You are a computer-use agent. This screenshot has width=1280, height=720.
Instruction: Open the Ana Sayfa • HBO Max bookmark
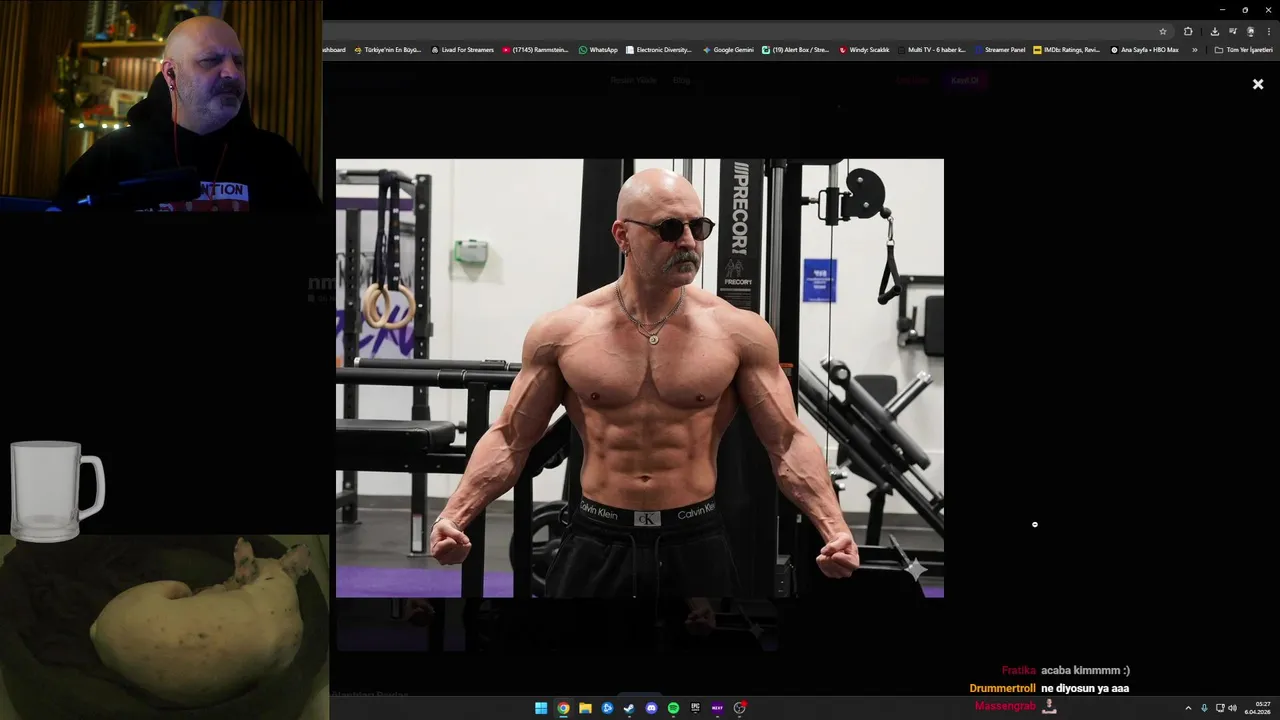click(1145, 50)
